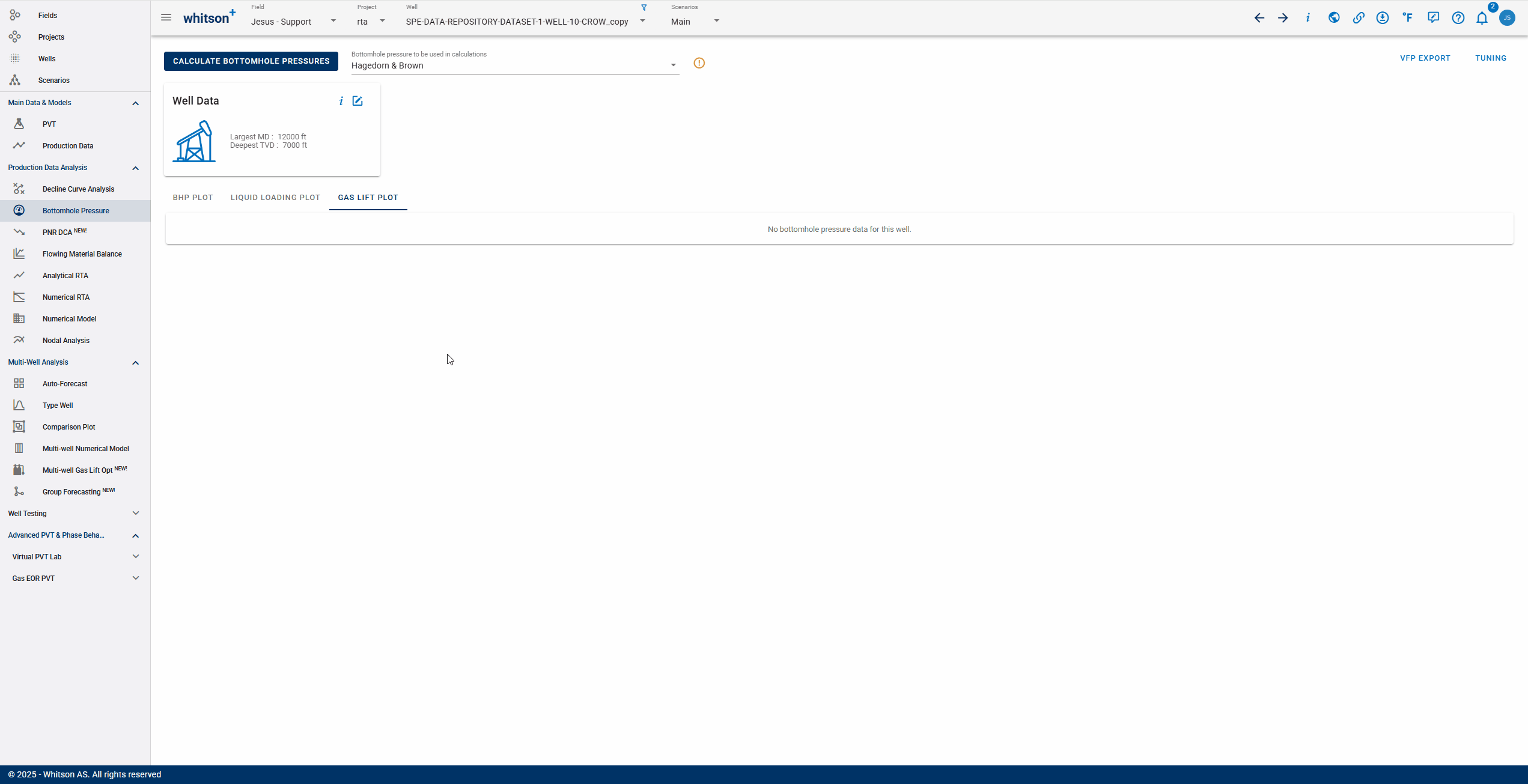The image size is (1528, 784).
Task: Click the edit Well Data pencil icon
Action: (x=358, y=101)
